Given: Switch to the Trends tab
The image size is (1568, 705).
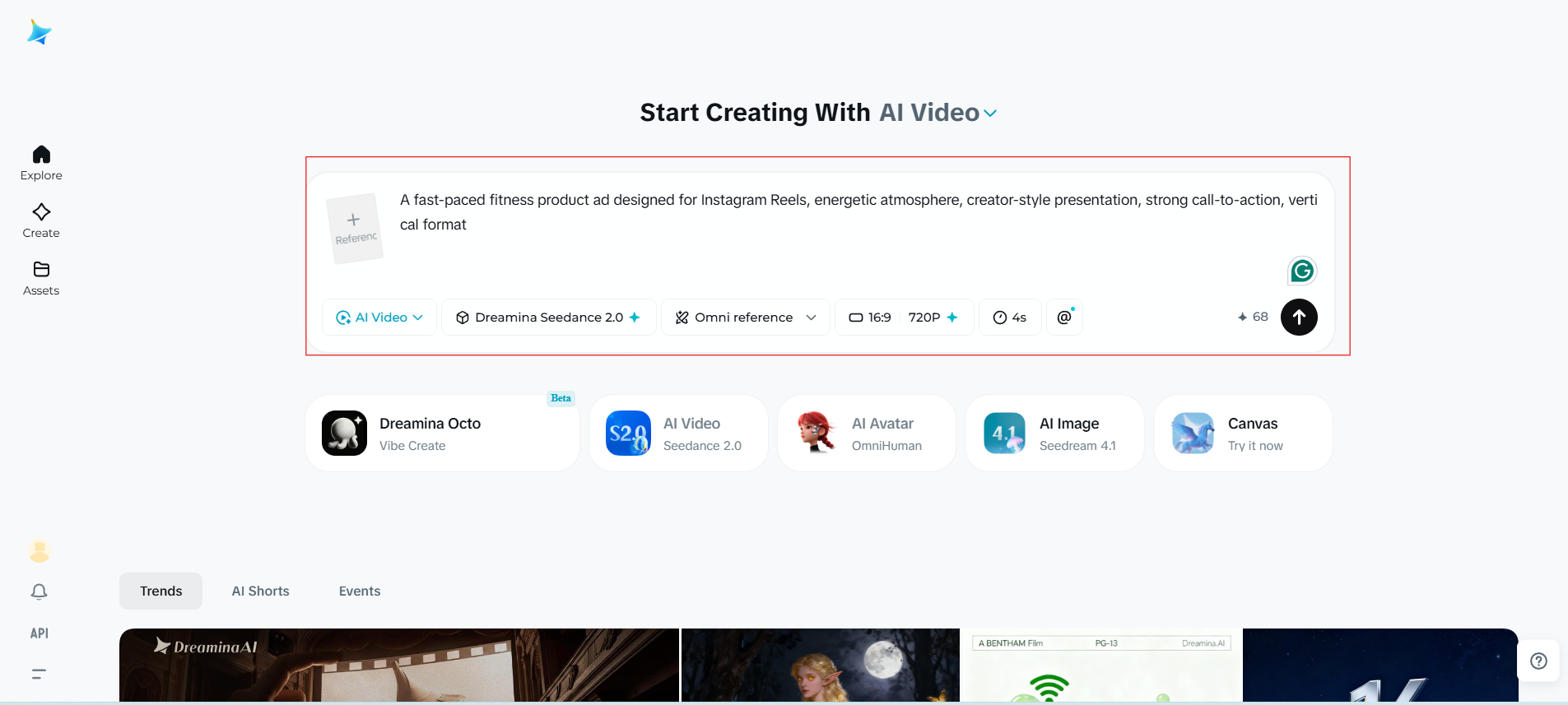Looking at the screenshot, I should [161, 591].
